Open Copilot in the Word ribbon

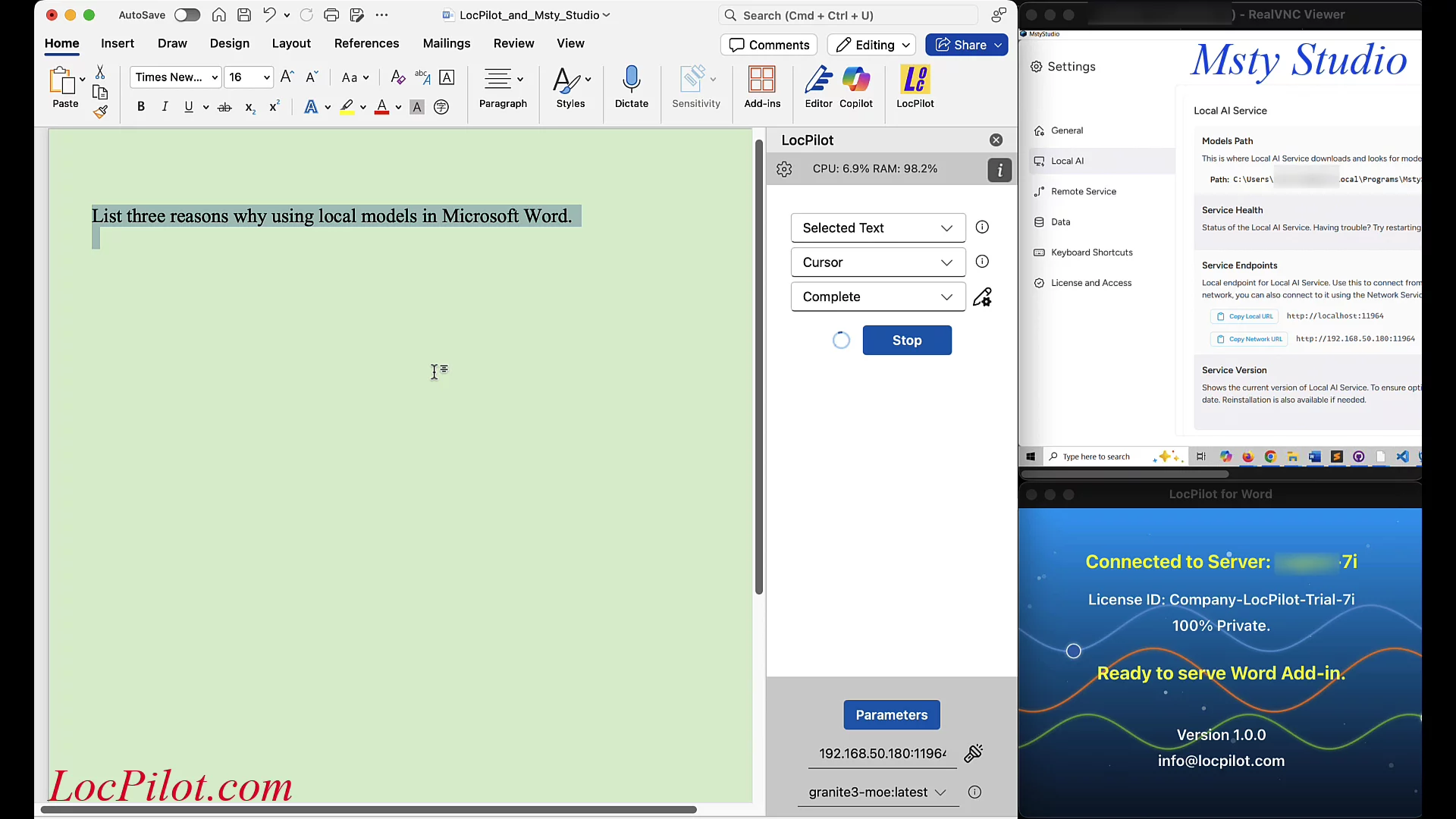(x=856, y=87)
